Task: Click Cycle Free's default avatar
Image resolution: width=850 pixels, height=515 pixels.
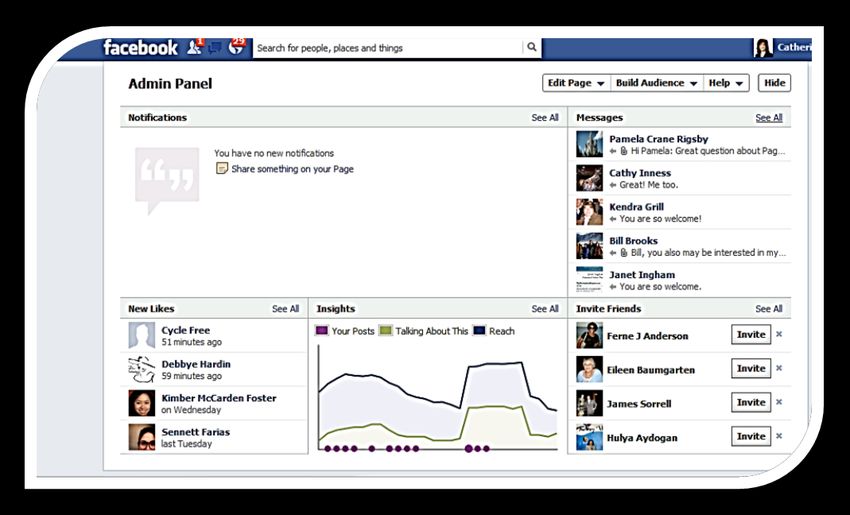Action: (x=141, y=336)
